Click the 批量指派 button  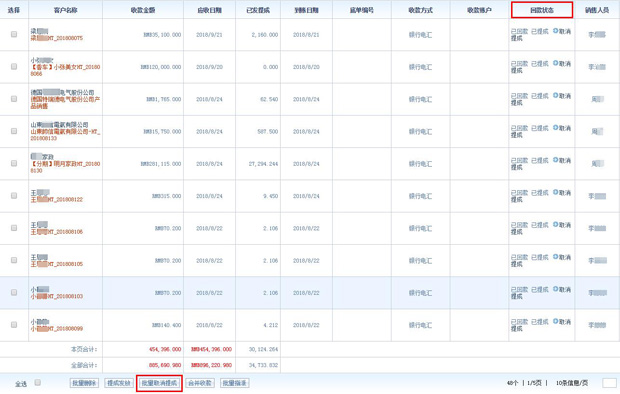coord(234,383)
